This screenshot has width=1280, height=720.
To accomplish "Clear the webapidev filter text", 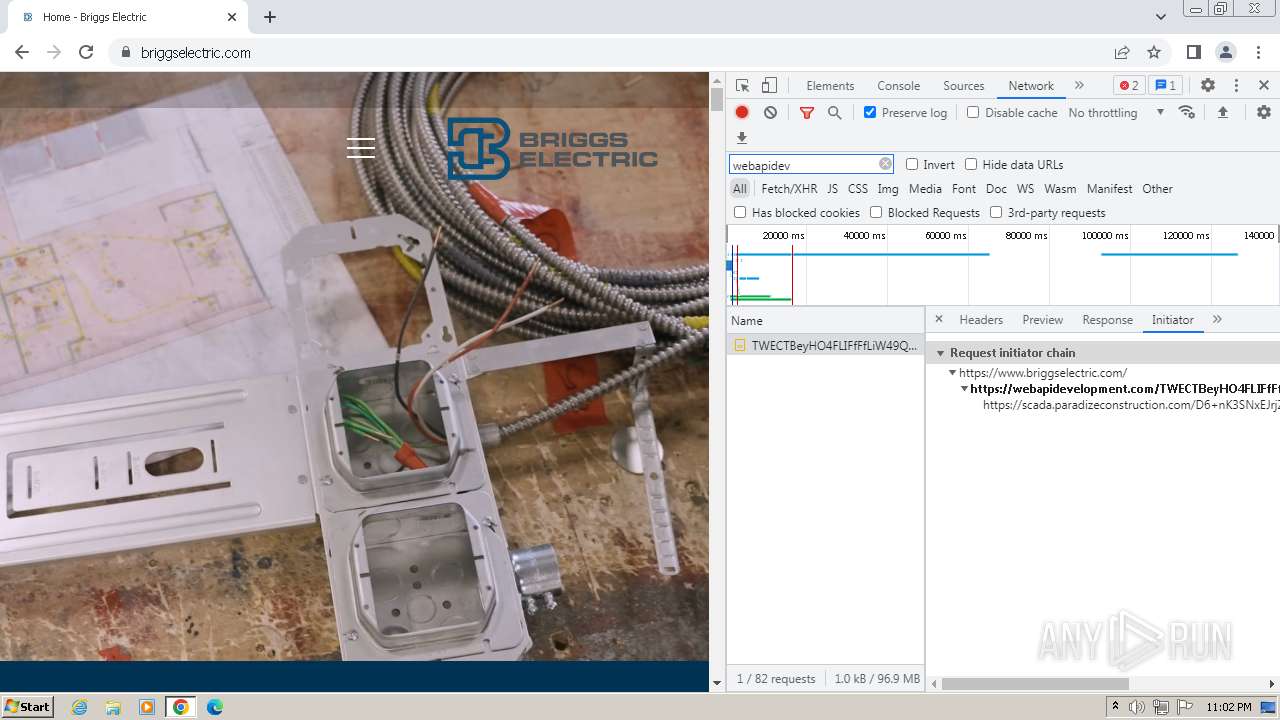I will pos(885,164).
